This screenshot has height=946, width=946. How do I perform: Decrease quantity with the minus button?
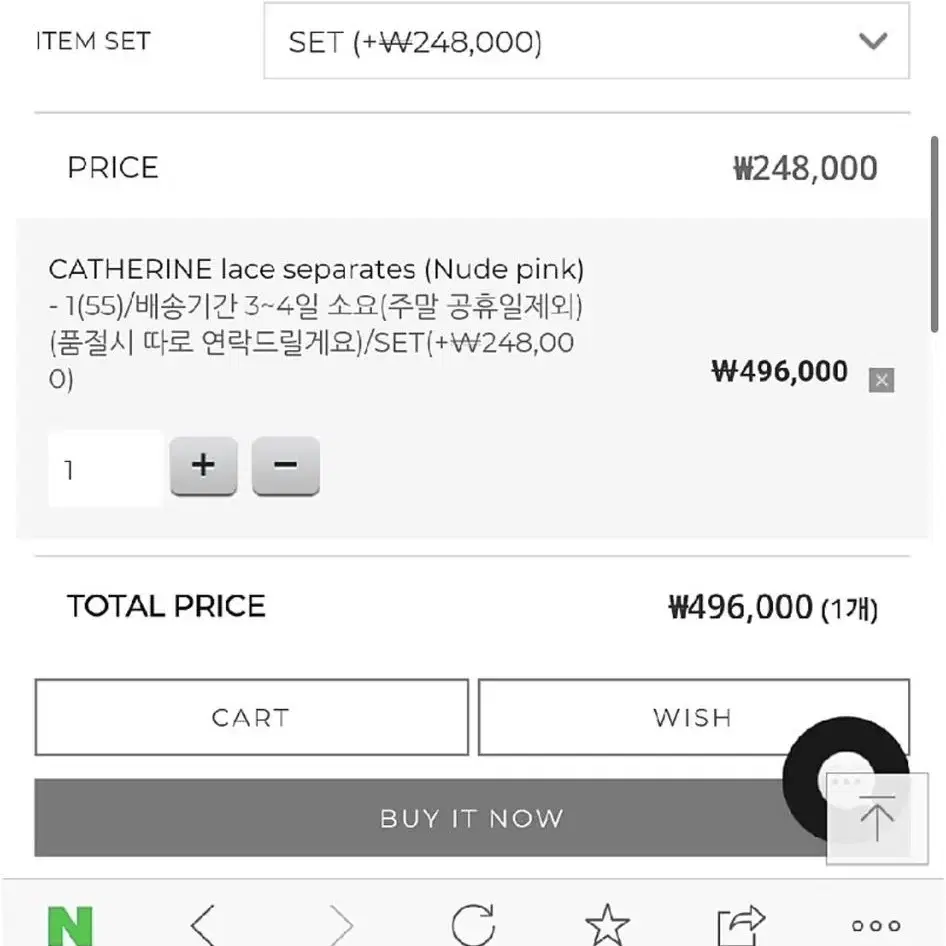click(285, 466)
